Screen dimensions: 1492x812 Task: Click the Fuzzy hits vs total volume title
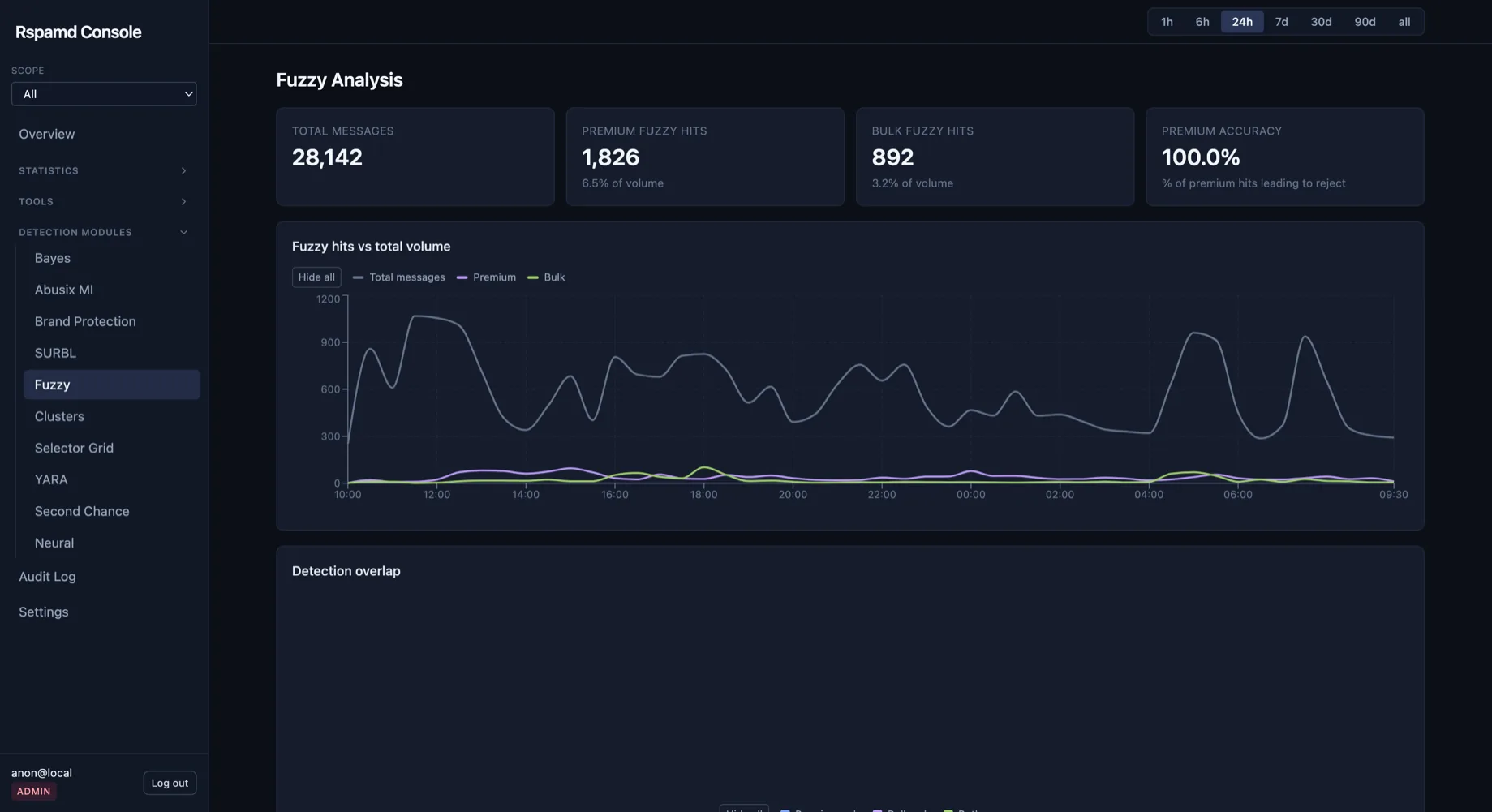tap(372, 247)
